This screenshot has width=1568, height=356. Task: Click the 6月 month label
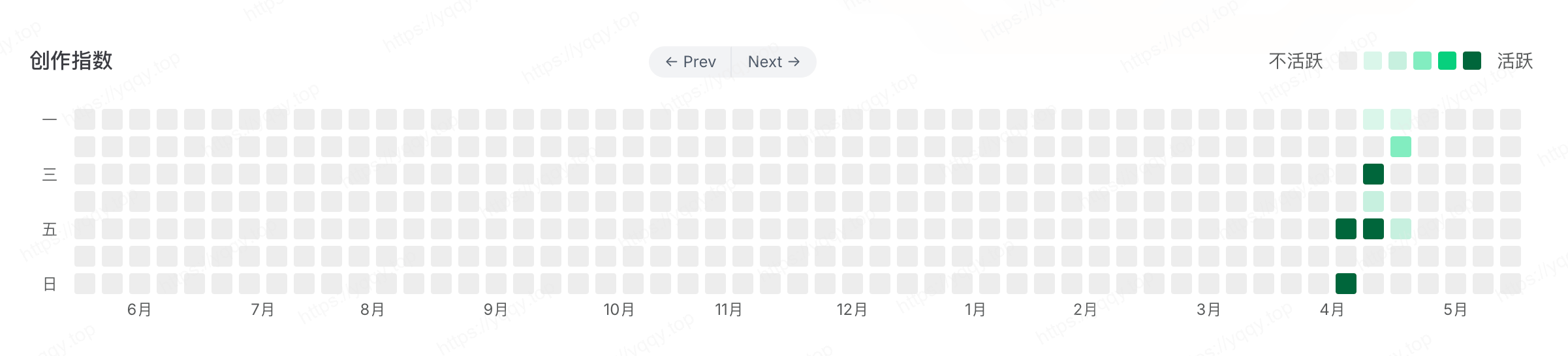click(139, 310)
